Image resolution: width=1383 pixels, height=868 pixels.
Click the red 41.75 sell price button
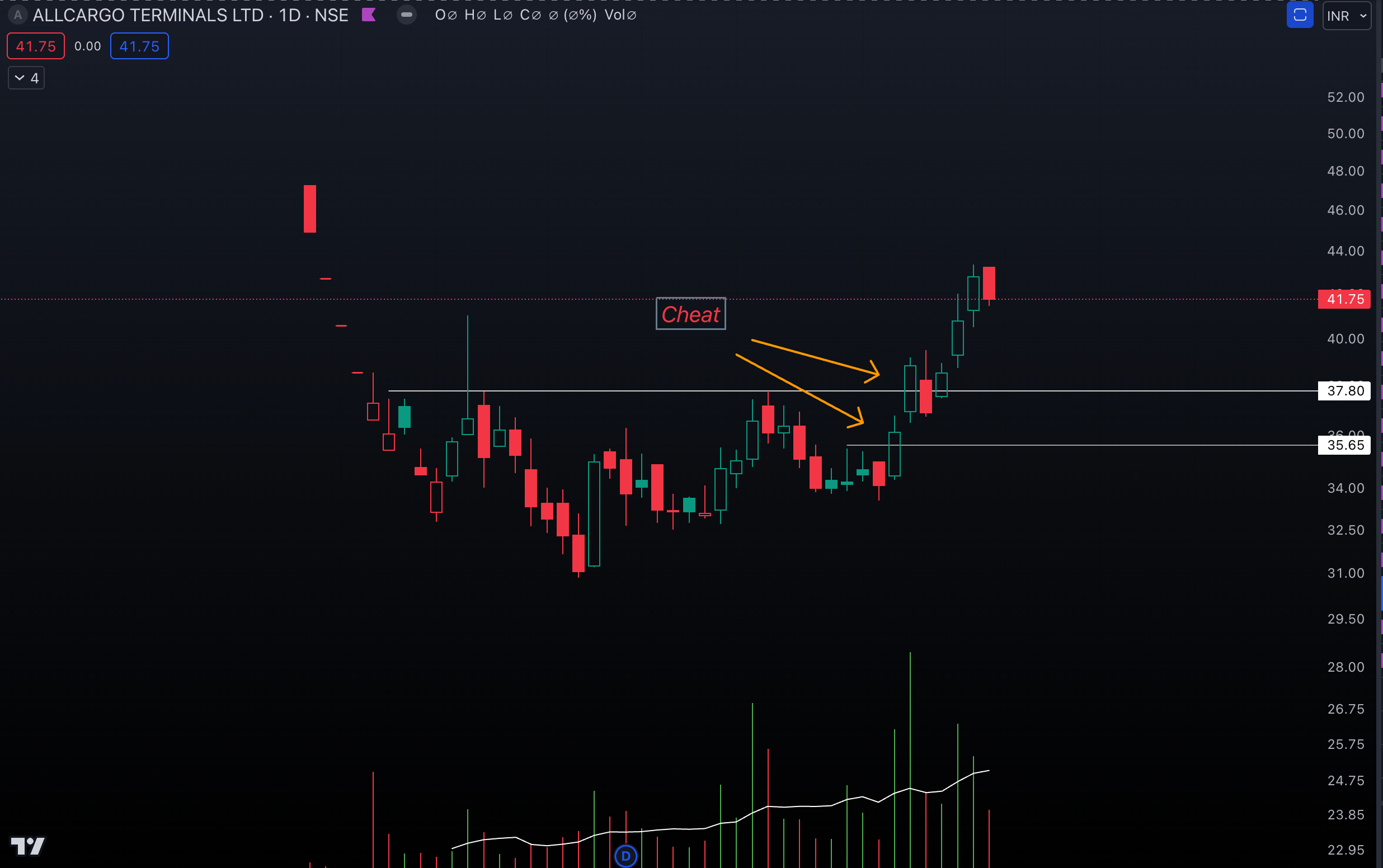(35, 46)
